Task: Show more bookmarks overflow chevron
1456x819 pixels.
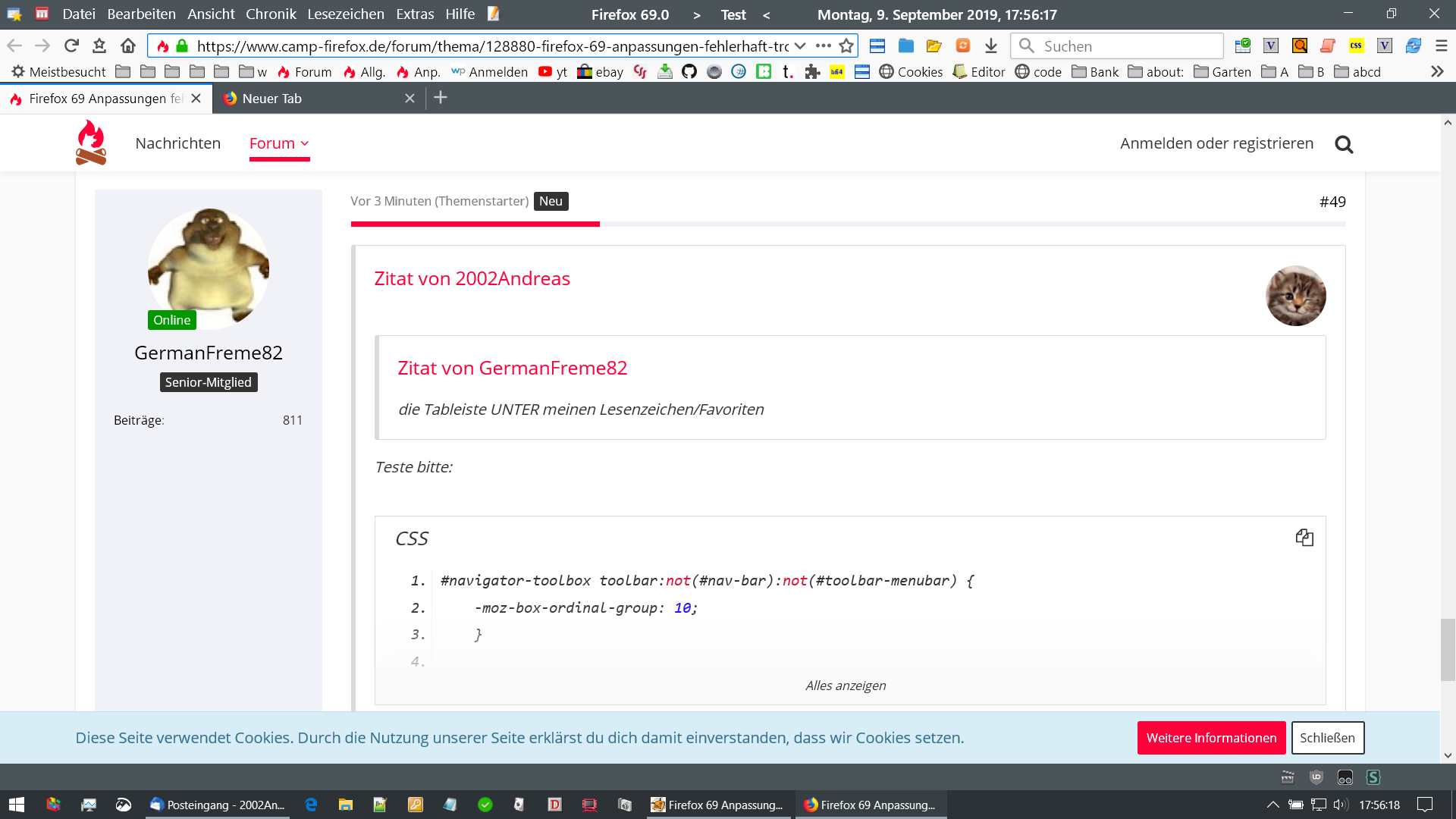Action: tap(1436, 71)
